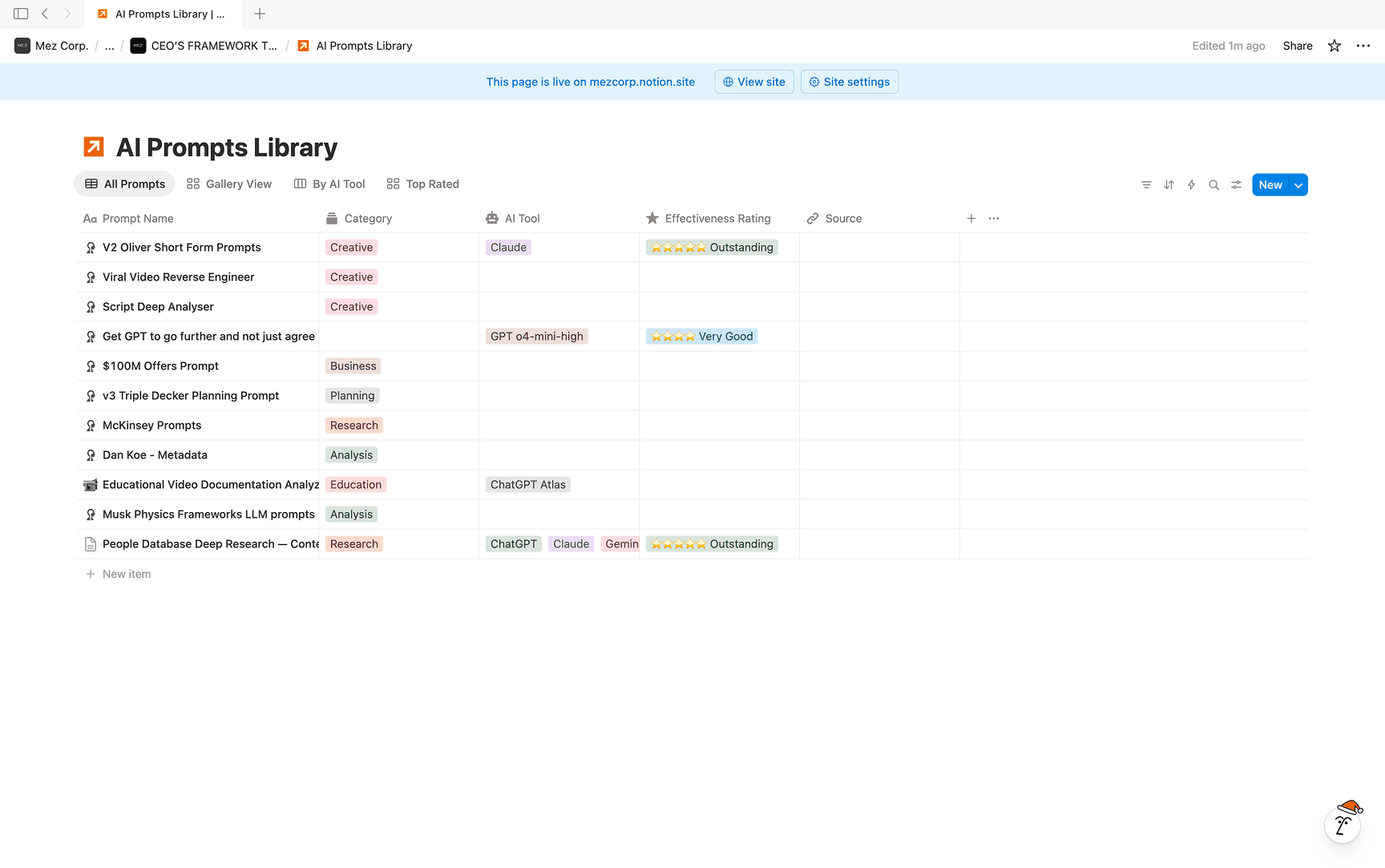
Task: Click the Mez Corp. workspace icon
Action: [22, 46]
